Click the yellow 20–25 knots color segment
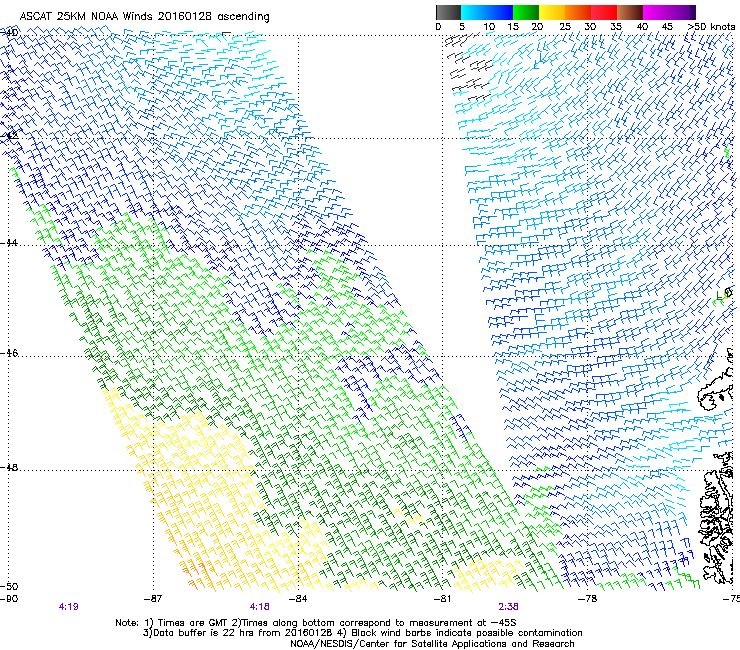Viewport: 740px width, 650px height. click(x=552, y=12)
